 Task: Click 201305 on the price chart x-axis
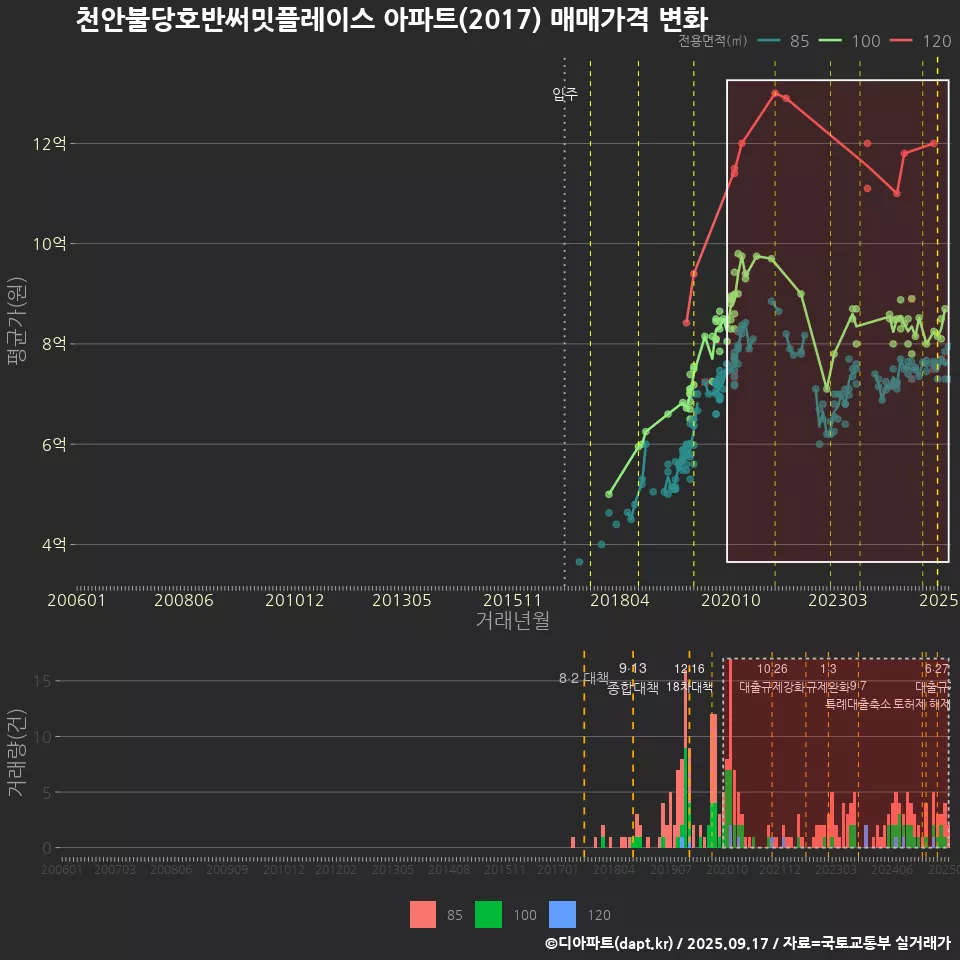[x=402, y=600]
